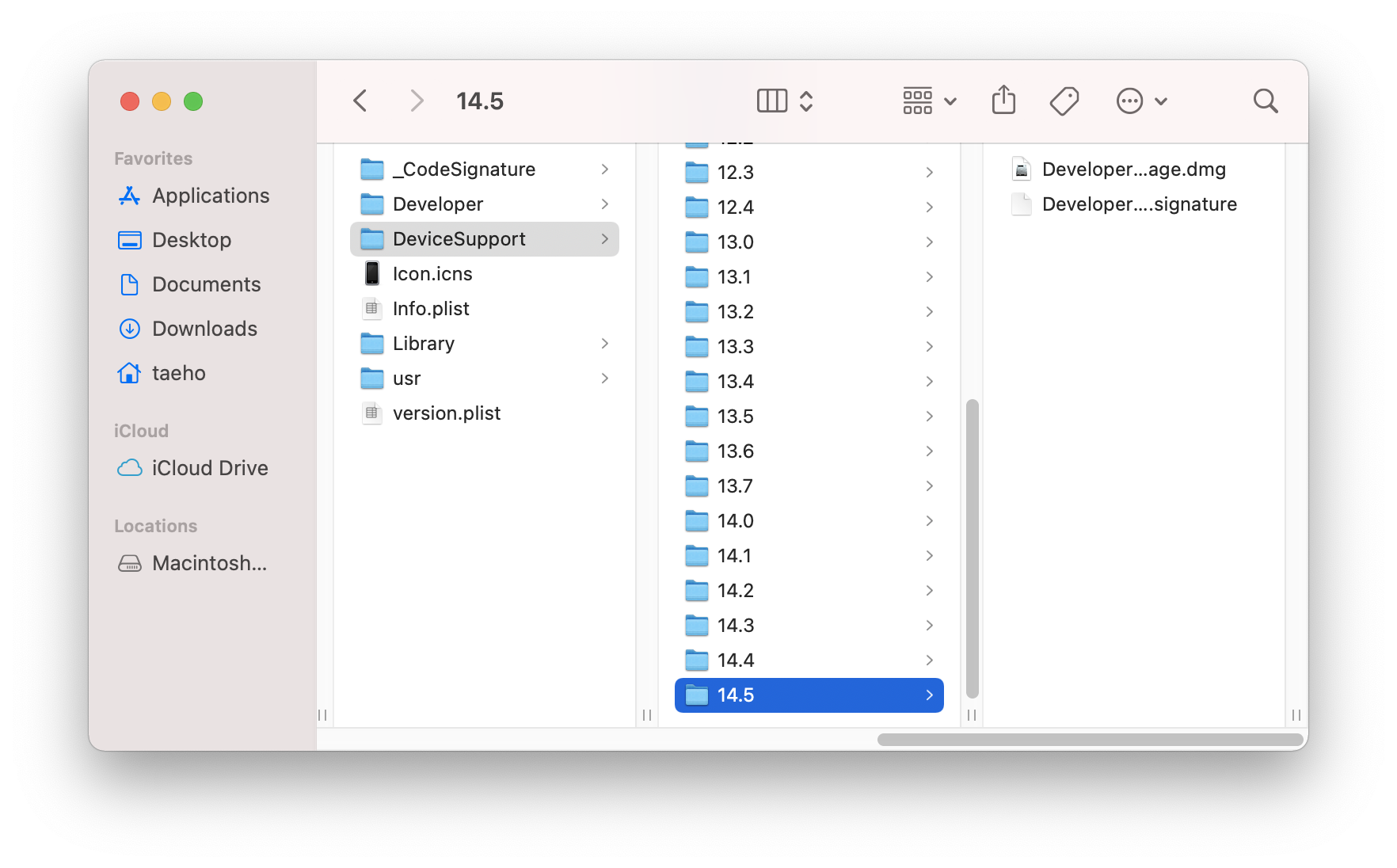Open Applications in the sidebar
The height and width of the screenshot is (868, 1397).
(x=194, y=196)
